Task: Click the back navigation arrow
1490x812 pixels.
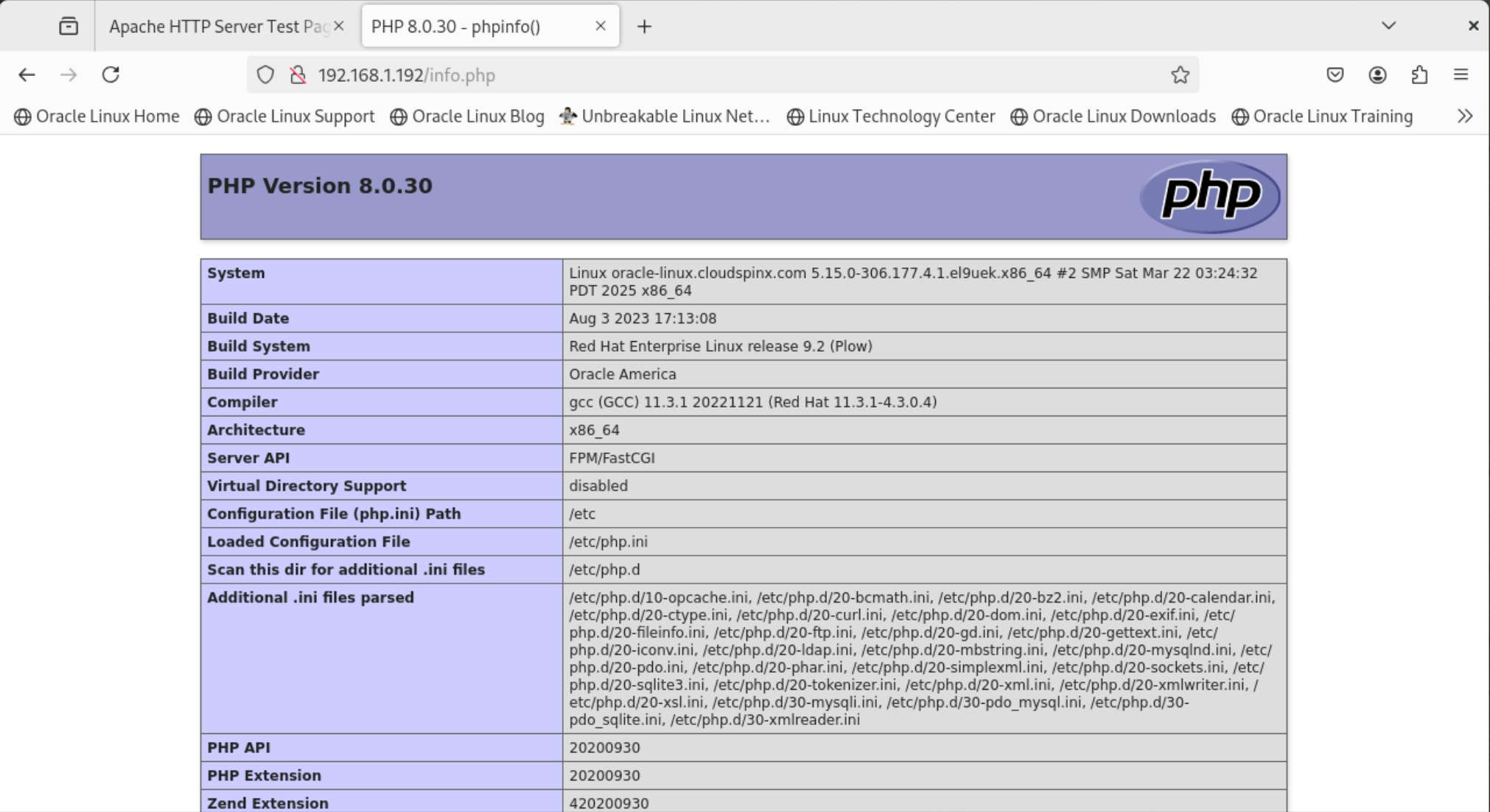Action: pyautogui.click(x=27, y=74)
